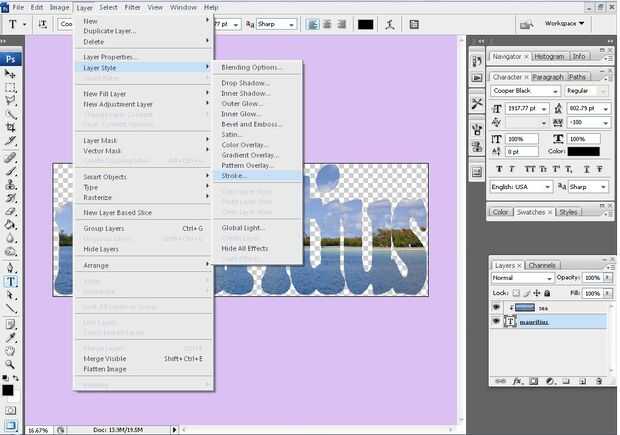
Task: Select the Eraser tool
Action: point(10,212)
